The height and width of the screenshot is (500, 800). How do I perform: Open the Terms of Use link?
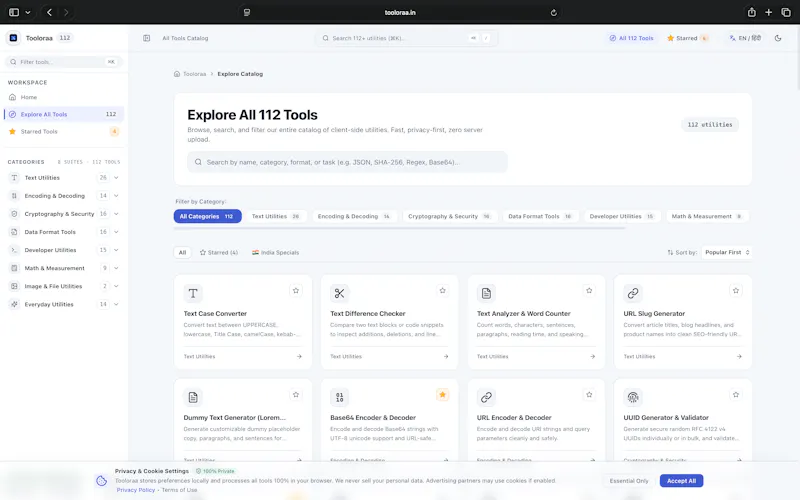(x=179, y=490)
